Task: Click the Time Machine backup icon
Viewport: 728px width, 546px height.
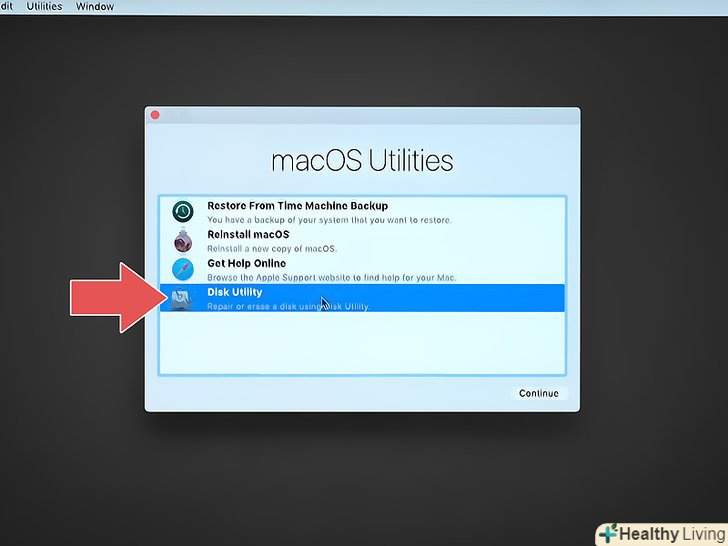Action: 183,212
